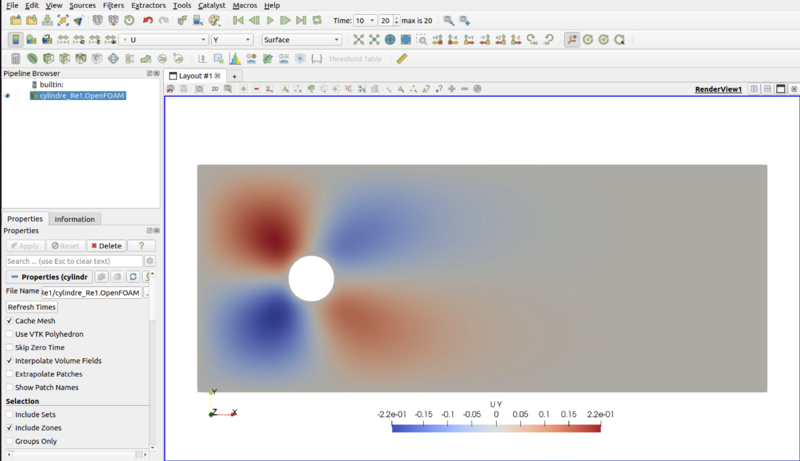Apply the Contour filter icon
Image resolution: width=800 pixels, height=461 pixels.
(32, 59)
